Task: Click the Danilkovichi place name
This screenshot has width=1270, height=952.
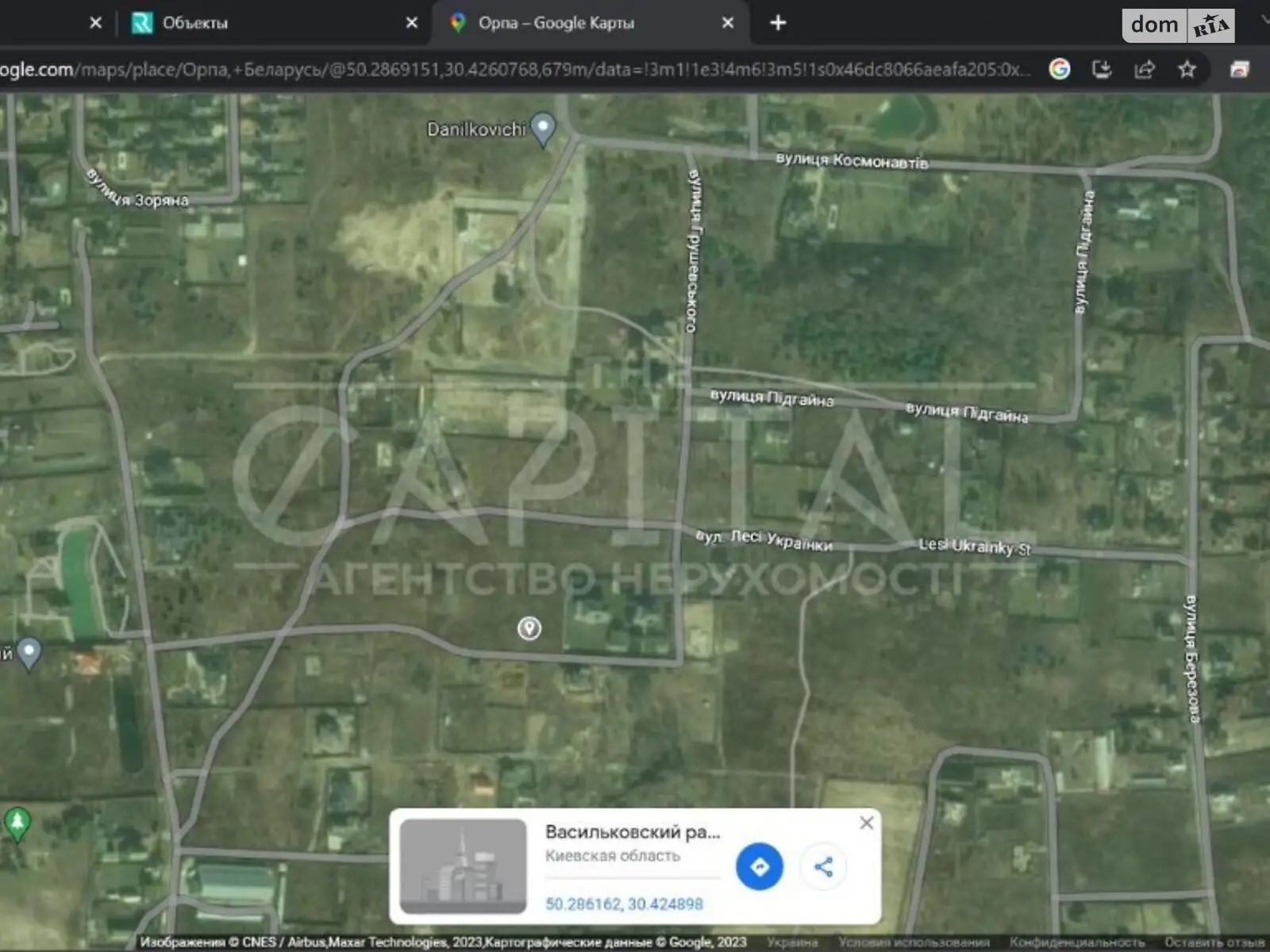Action: tap(476, 129)
